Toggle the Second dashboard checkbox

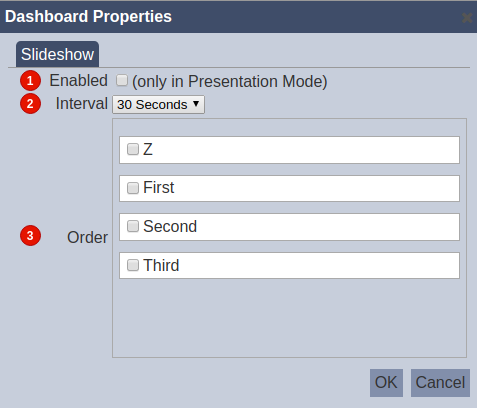pos(133,226)
